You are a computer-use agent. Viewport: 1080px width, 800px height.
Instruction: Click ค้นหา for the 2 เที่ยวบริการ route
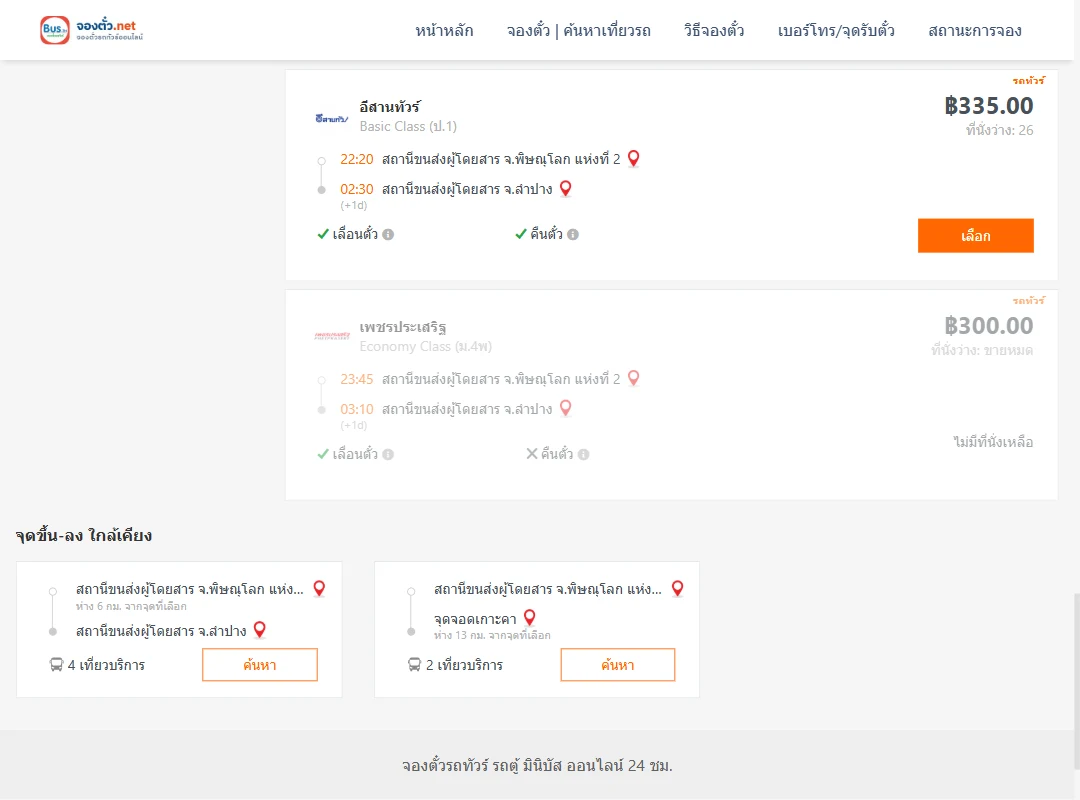(618, 665)
